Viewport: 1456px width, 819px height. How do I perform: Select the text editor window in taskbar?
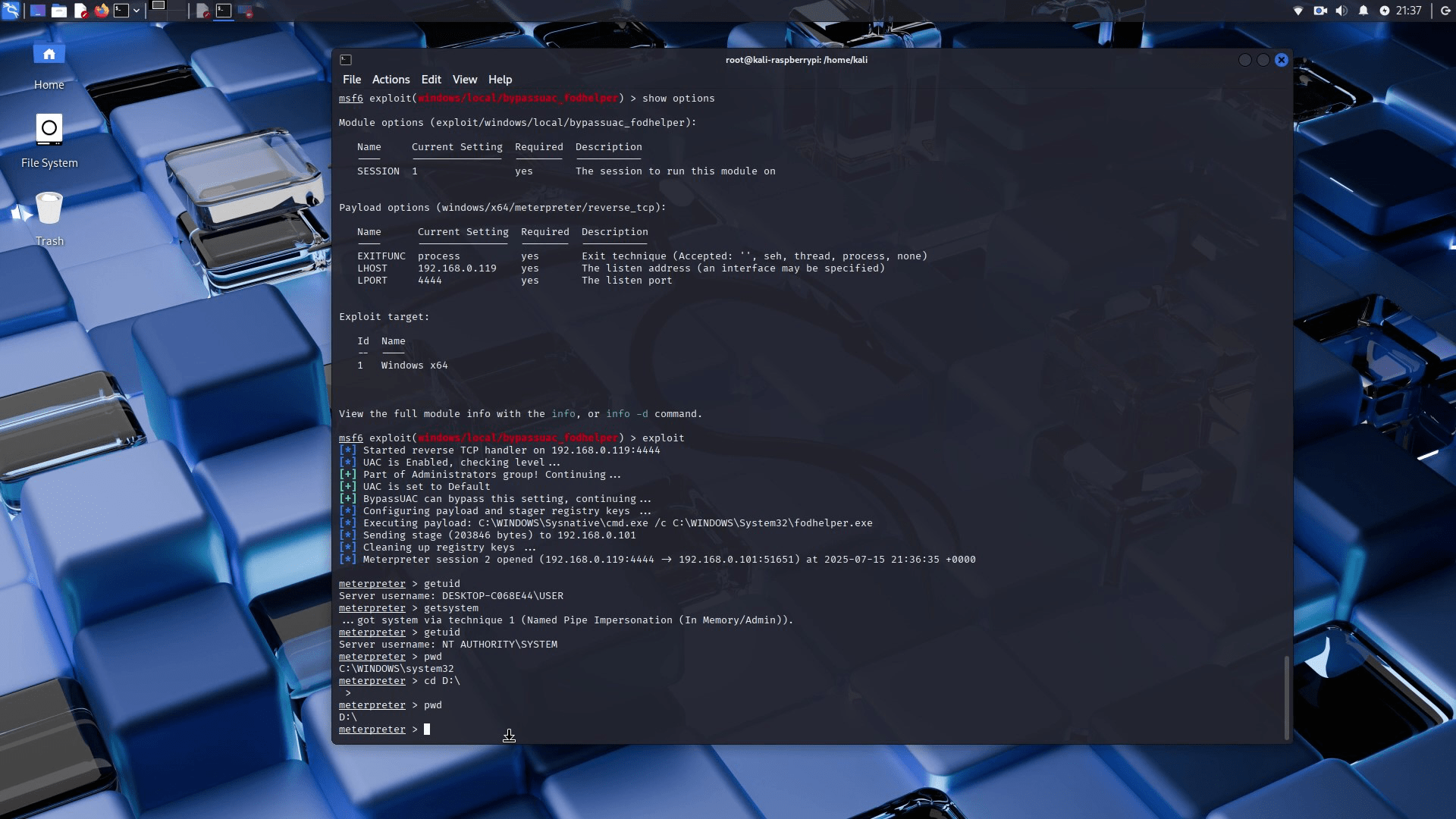202,11
